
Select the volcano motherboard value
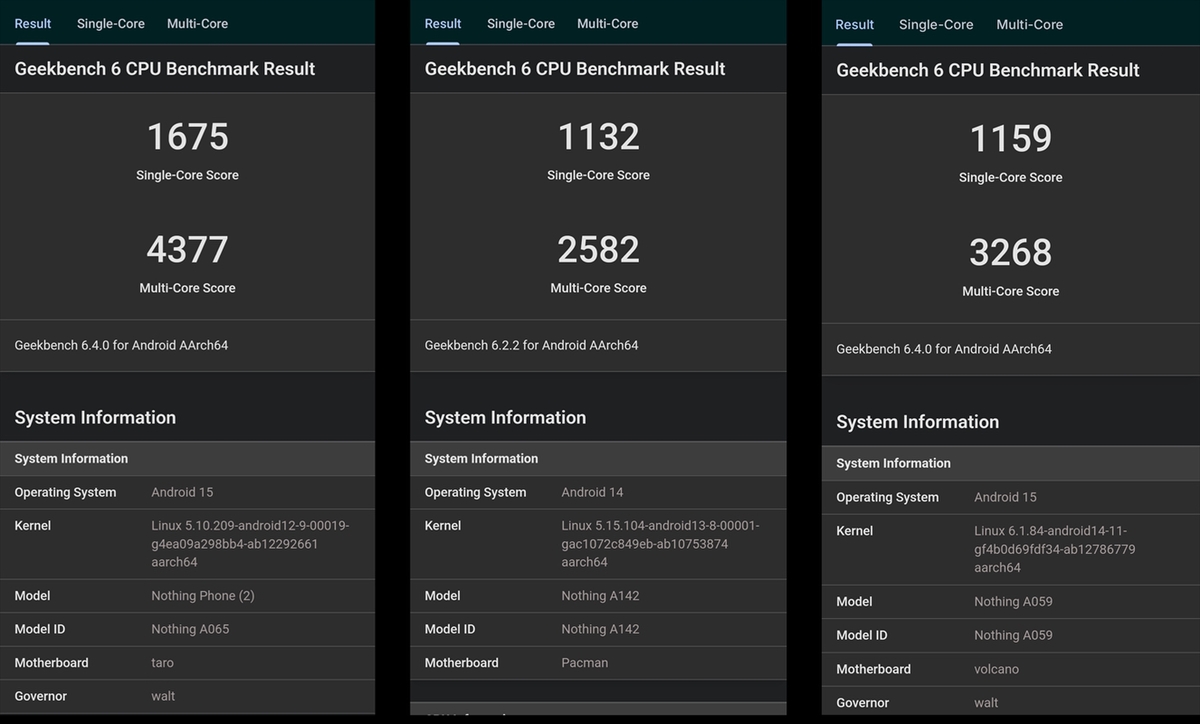click(x=997, y=669)
